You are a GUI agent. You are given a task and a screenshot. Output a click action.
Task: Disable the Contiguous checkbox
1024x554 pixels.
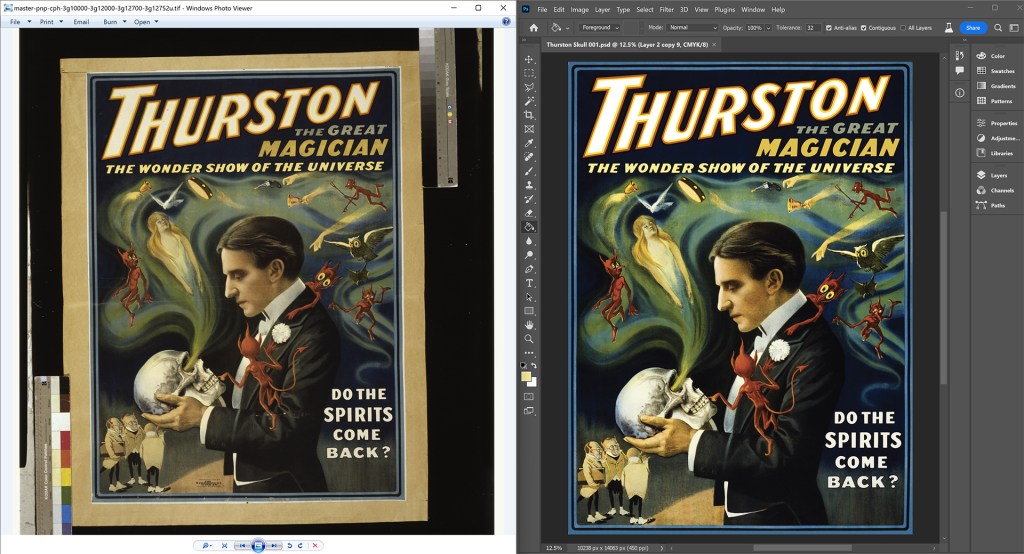[x=864, y=28]
